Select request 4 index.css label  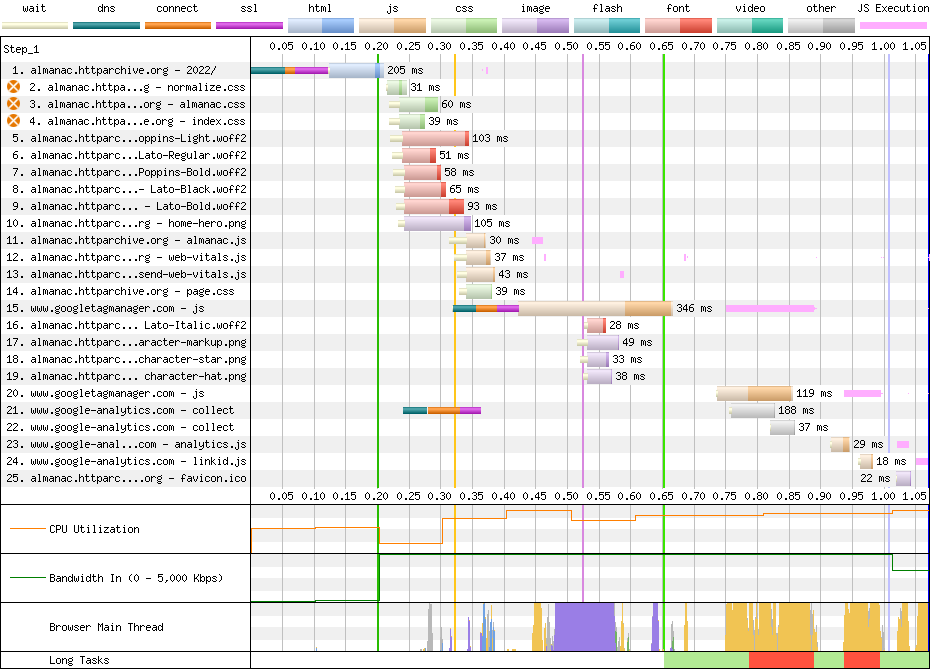137,121
